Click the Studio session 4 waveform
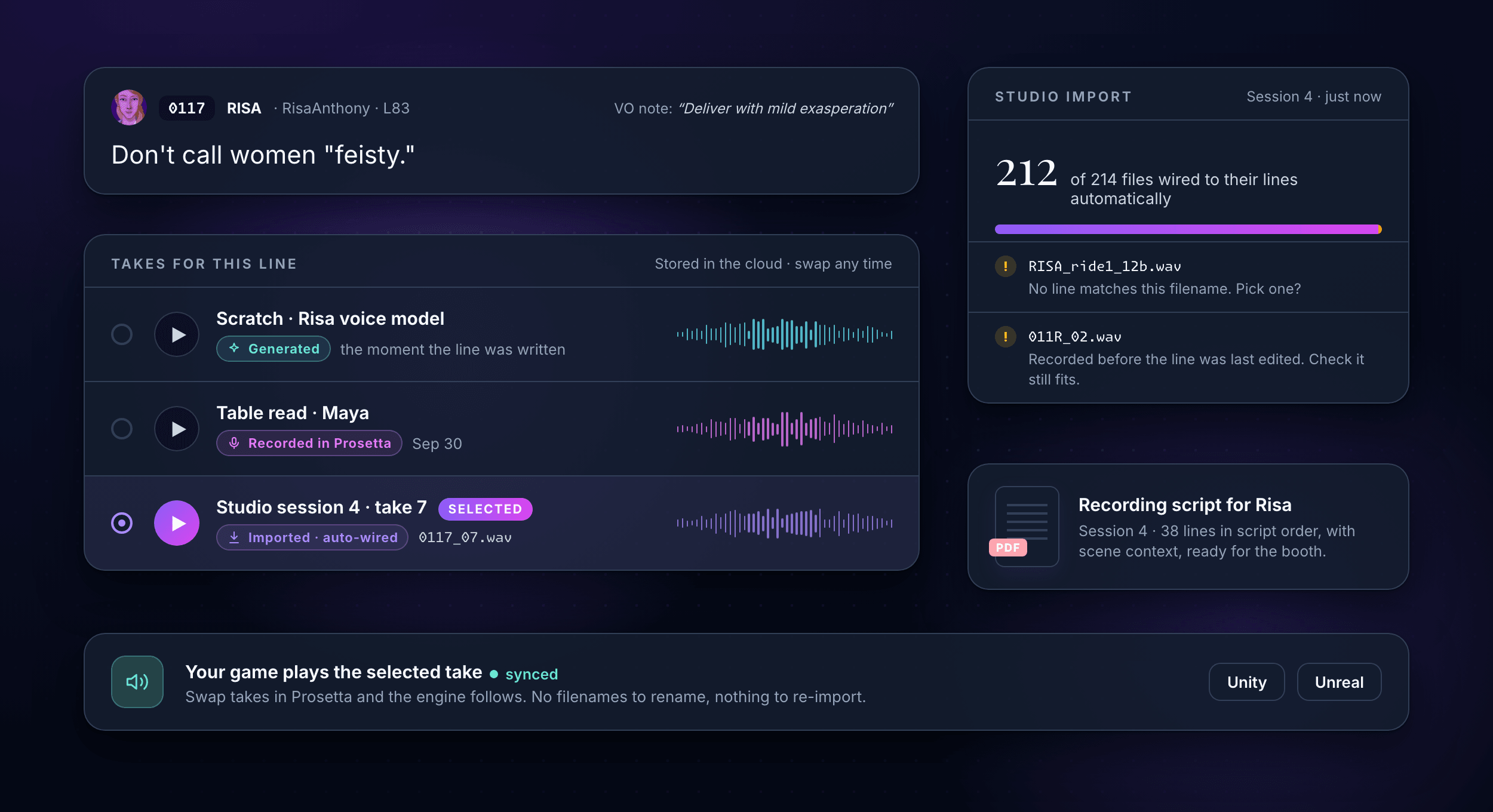The height and width of the screenshot is (812, 1493). point(785,523)
